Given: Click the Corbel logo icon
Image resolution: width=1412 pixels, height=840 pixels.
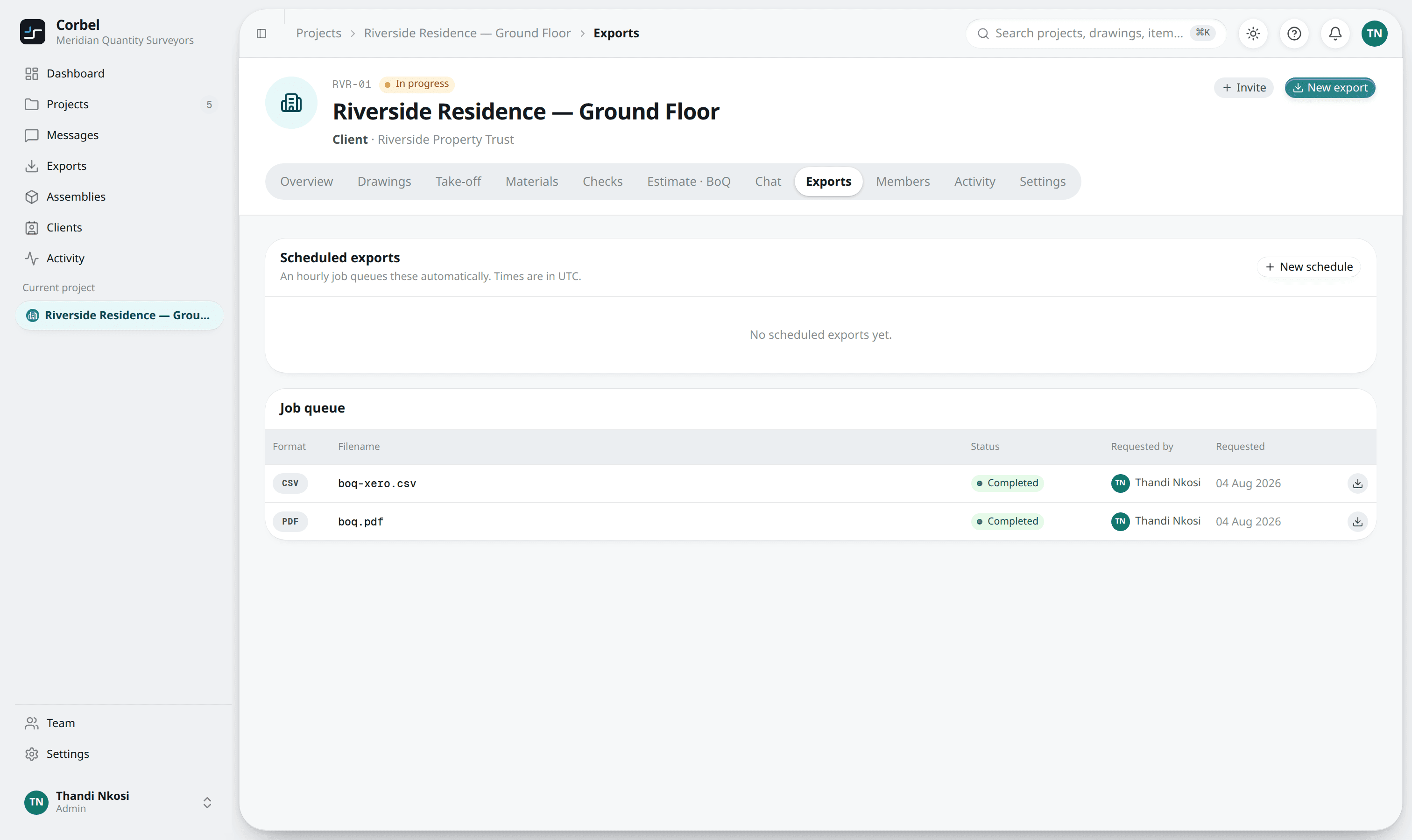Looking at the screenshot, I should pos(32,32).
